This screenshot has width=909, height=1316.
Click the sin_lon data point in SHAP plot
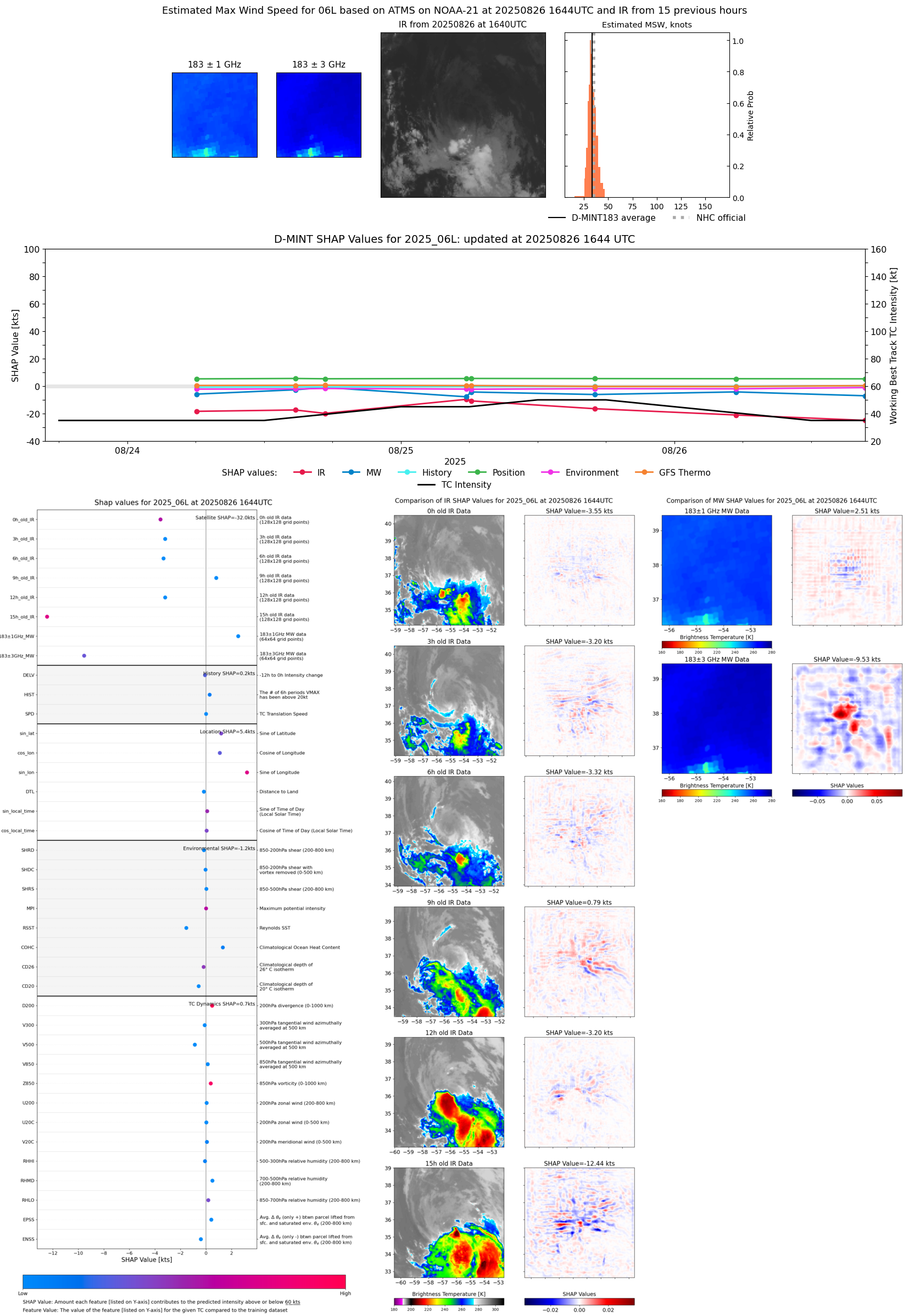247,772
